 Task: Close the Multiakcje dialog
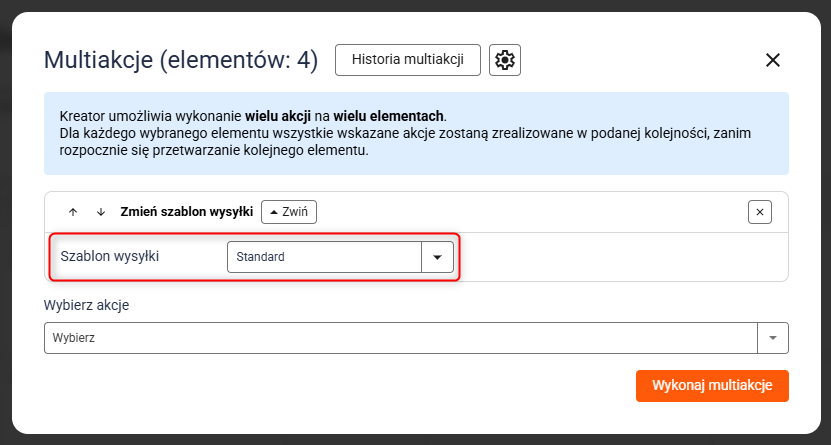pyautogui.click(x=772, y=60)
